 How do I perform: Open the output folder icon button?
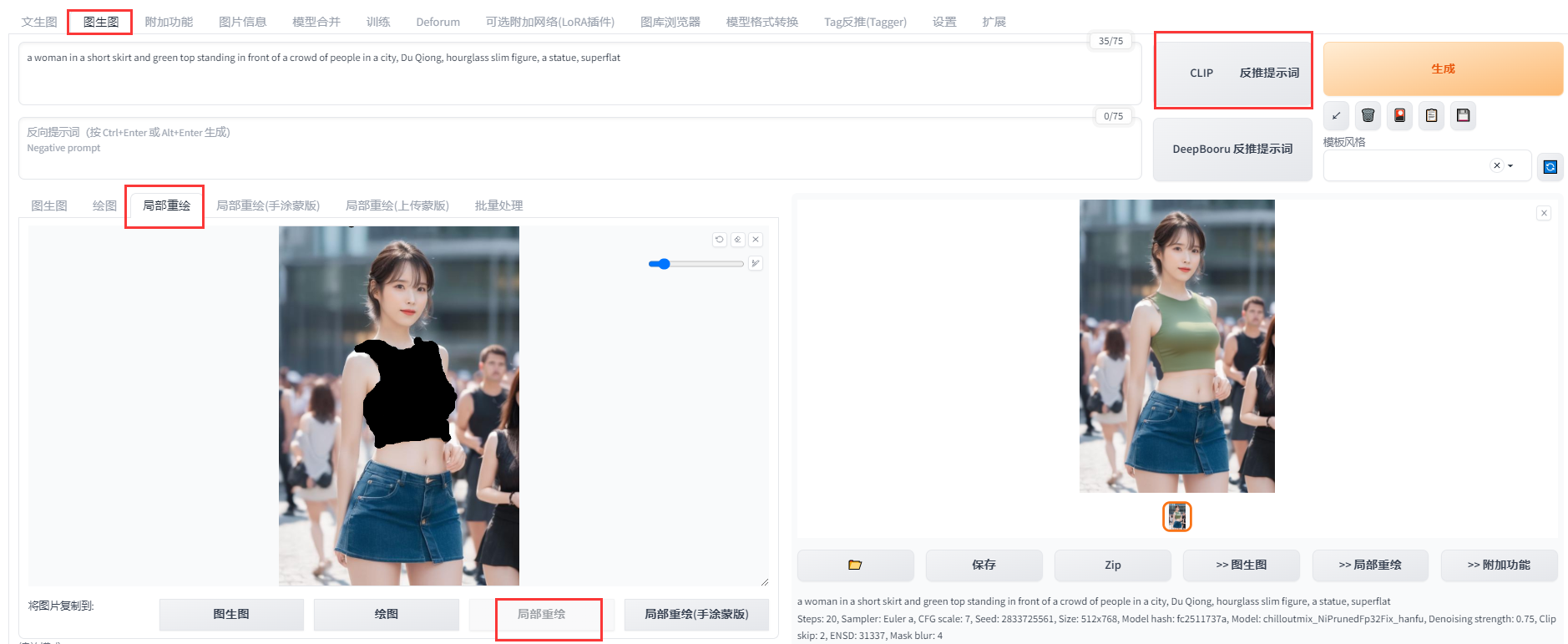click(x=855, y=565)
